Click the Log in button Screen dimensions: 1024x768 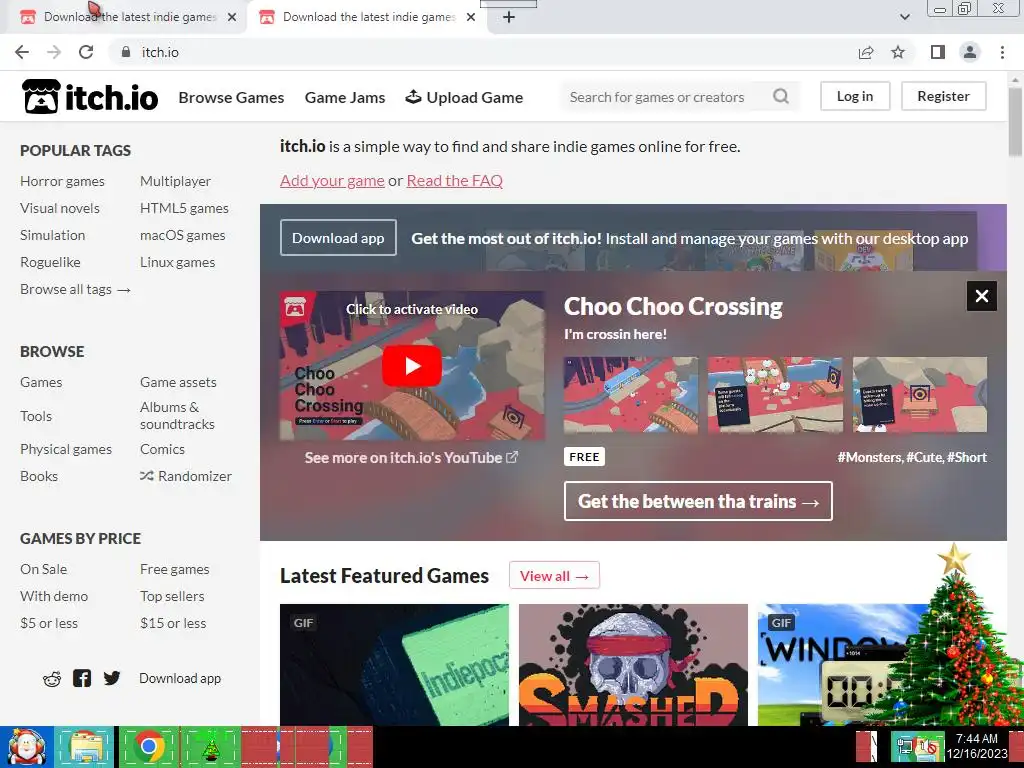tap(855, 96)
